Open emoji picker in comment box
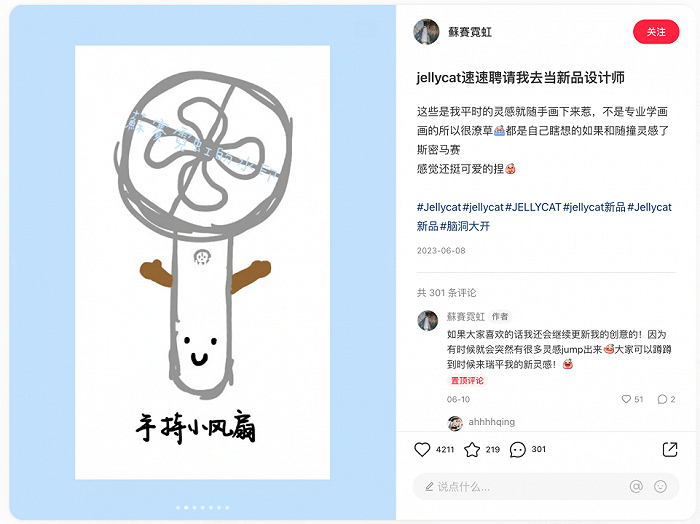 click(660, 487)
